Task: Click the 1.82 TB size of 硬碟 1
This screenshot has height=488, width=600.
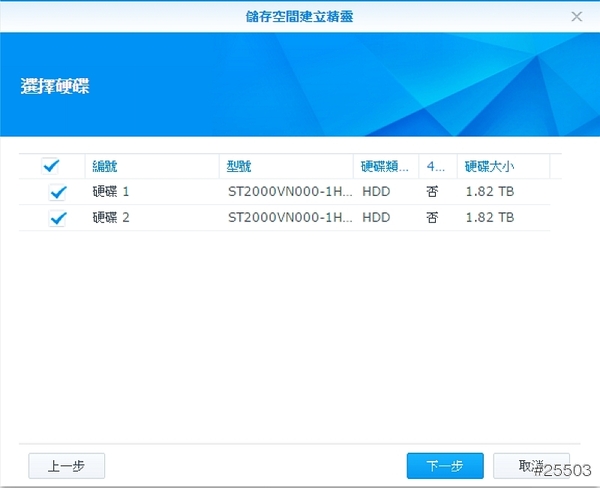Action: (490, 191)
